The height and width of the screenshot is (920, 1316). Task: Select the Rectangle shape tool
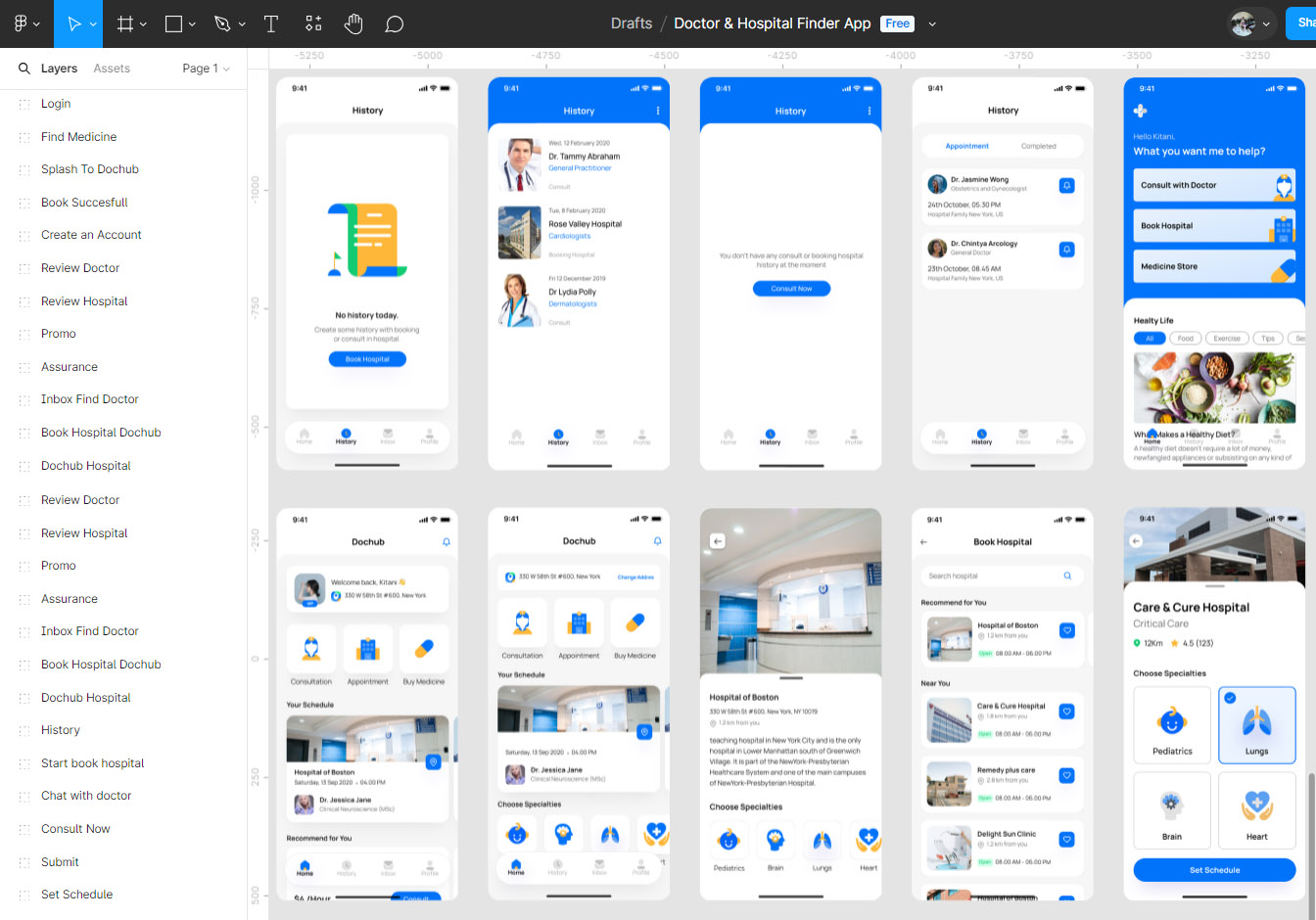tap(174, 23)
